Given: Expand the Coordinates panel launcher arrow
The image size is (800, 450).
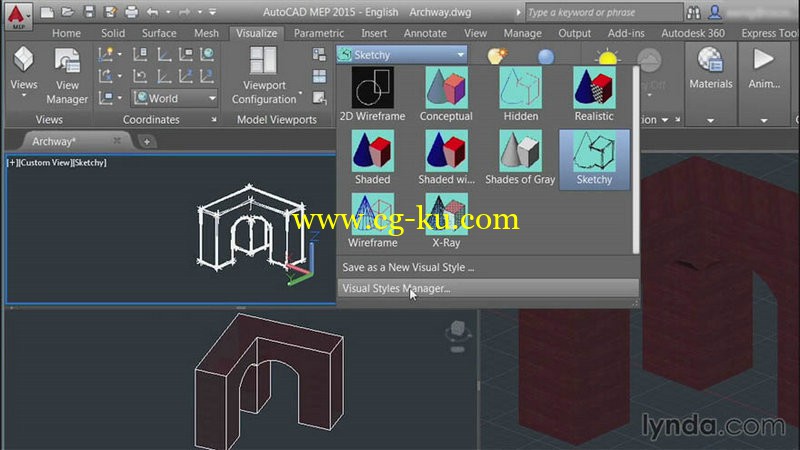Looking at the screenshot, I should click(x=214, y=119).
